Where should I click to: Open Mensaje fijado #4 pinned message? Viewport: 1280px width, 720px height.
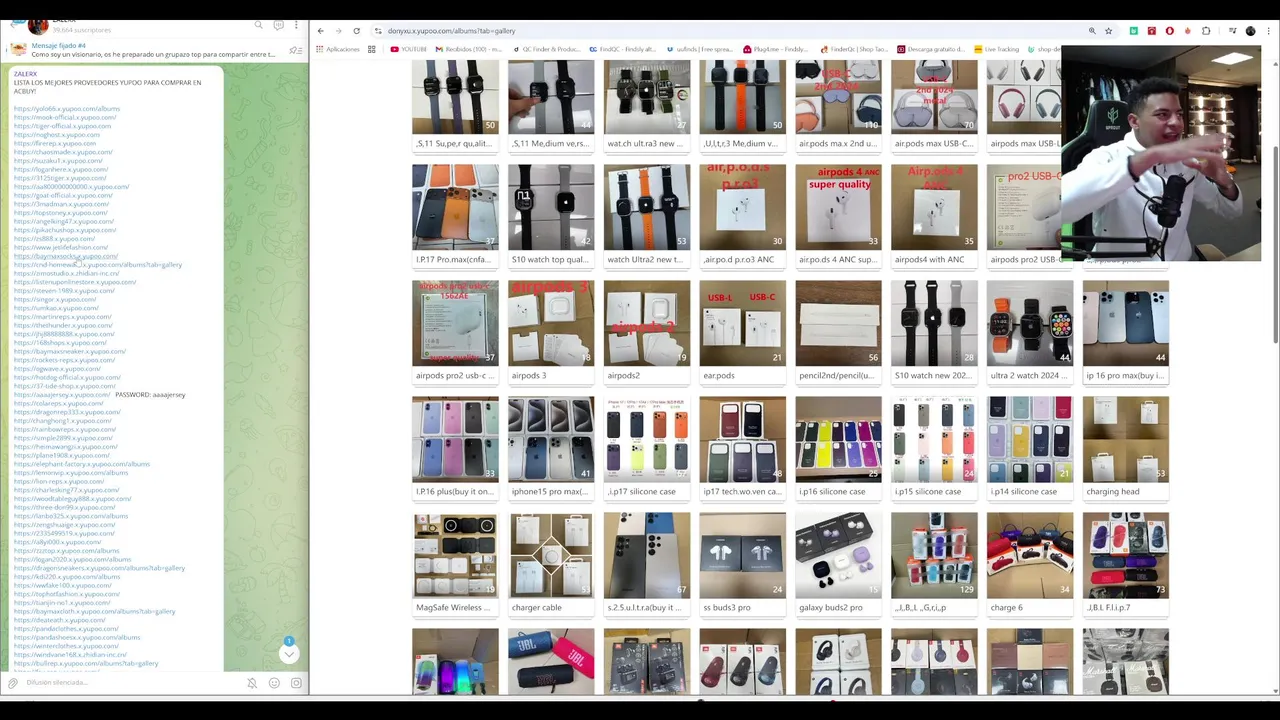coord(152,50)
